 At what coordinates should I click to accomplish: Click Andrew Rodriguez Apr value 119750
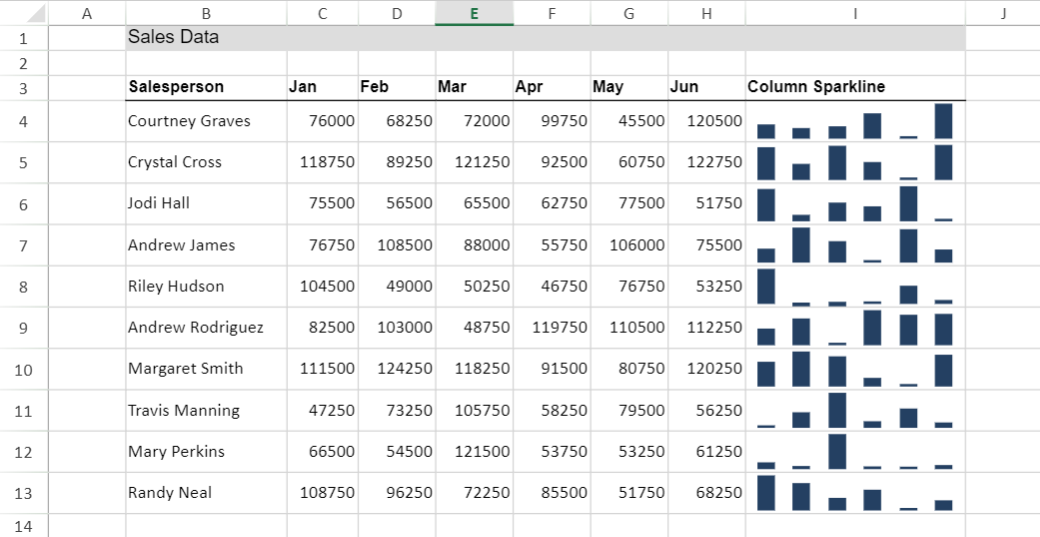[552, 328]
